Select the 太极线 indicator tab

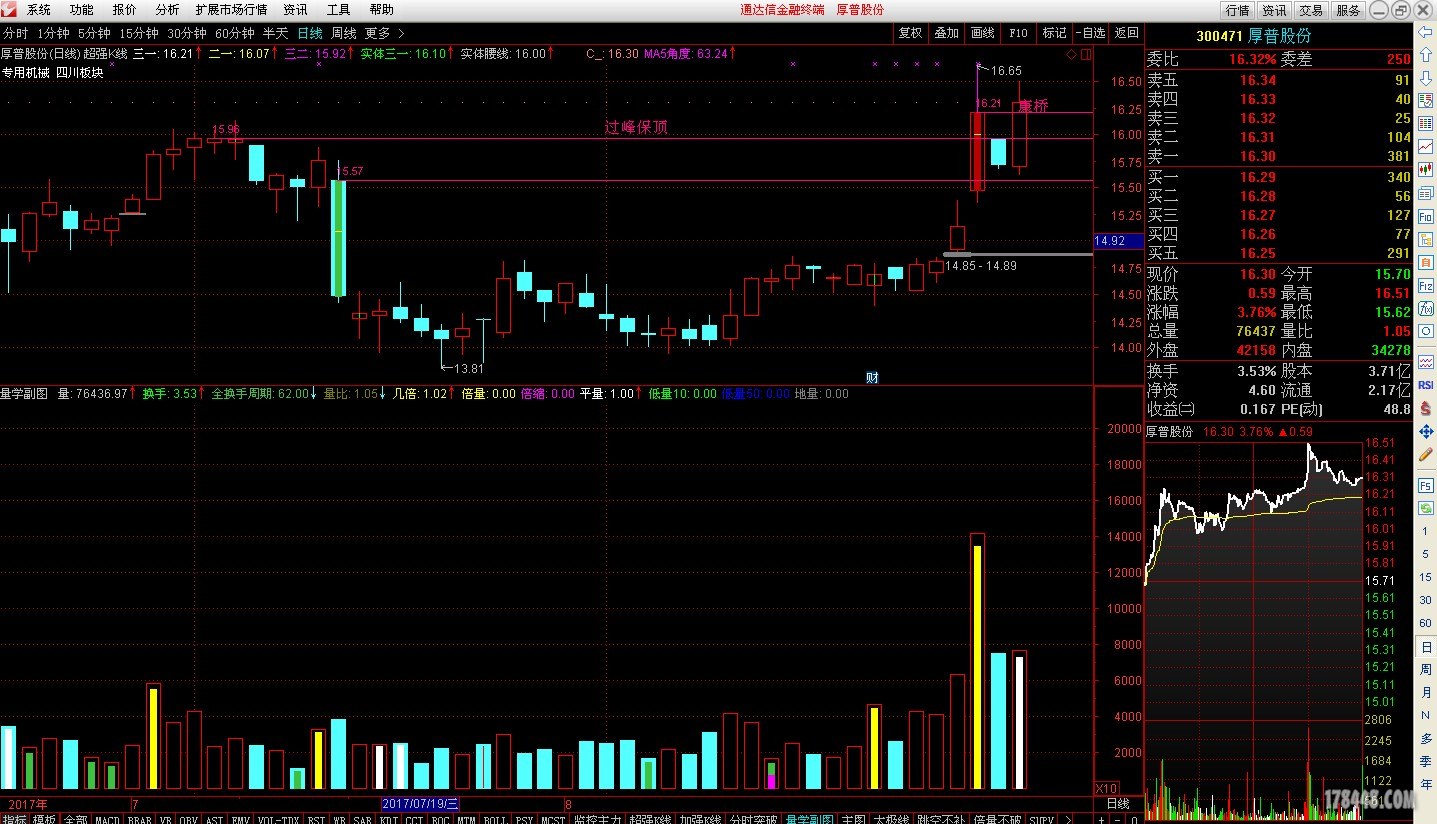pos(891,820)
